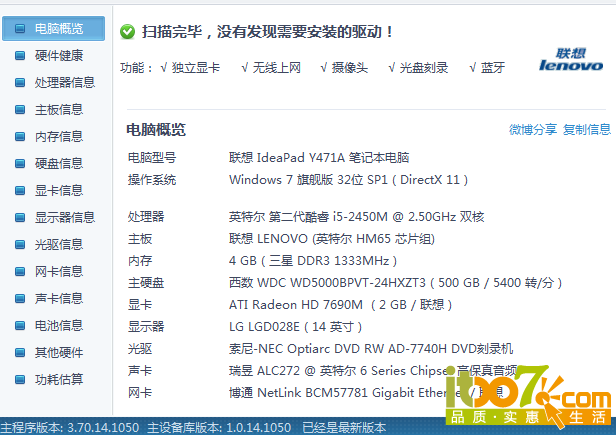Click the Lenovo brand logo
616x435 pixels.
pyautogui.click(x=571, y=60)
